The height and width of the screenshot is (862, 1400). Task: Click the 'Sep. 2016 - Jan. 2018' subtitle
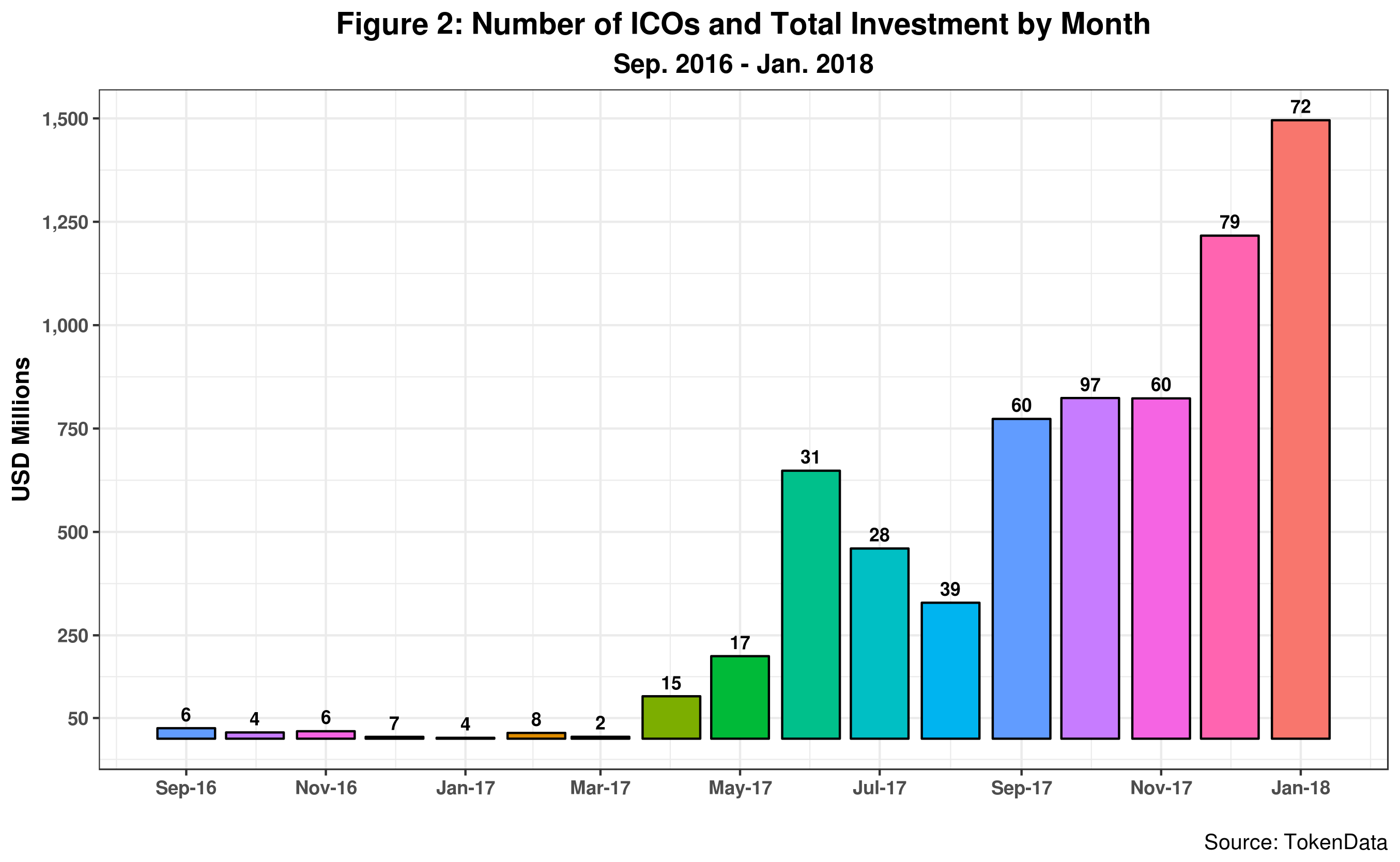point(743,64)
